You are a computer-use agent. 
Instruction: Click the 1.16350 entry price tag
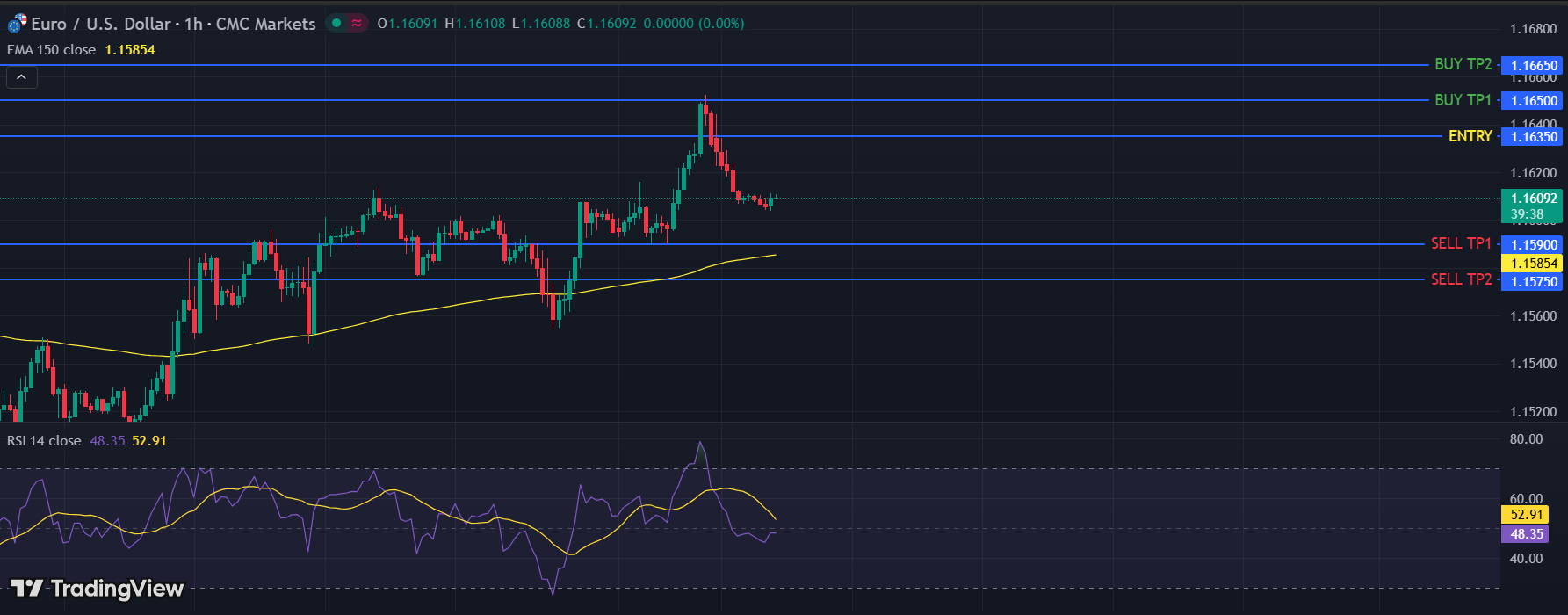(x=1534, y=136)
